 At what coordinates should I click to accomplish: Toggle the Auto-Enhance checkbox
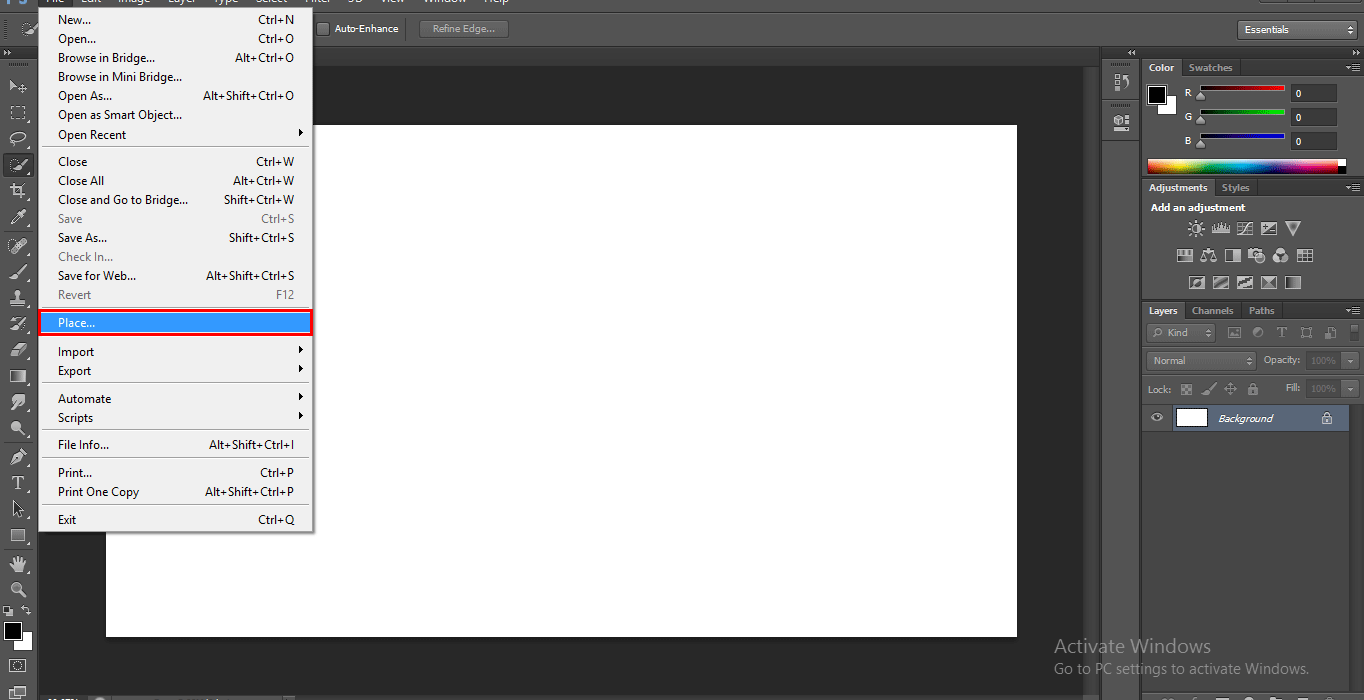click(323, 29)
